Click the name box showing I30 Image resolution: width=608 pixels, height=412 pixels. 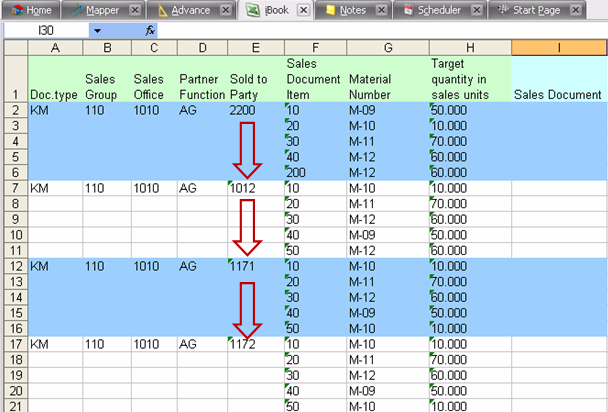[45, 31]
